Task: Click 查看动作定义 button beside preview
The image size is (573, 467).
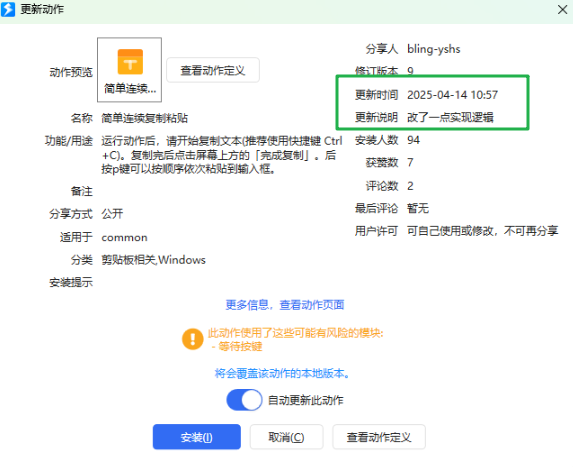Action: pos(213,70)
